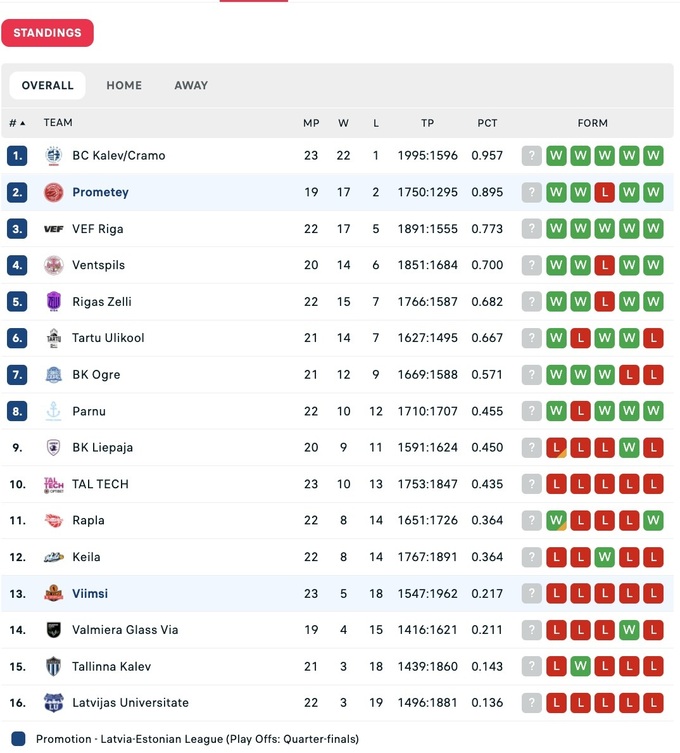Click Prometey's red L form badge
Screen dimensions: 680x753
pyautogui.click(x=604, y=192)
